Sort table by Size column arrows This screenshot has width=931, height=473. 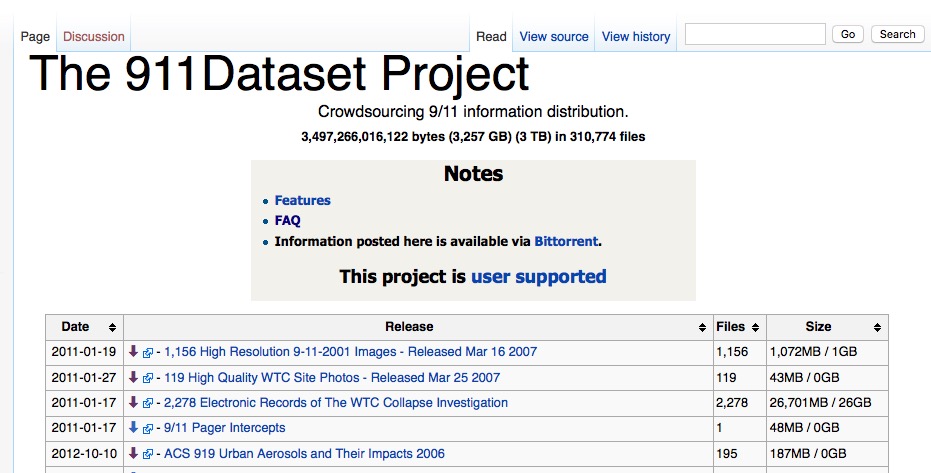click(877, 327)
